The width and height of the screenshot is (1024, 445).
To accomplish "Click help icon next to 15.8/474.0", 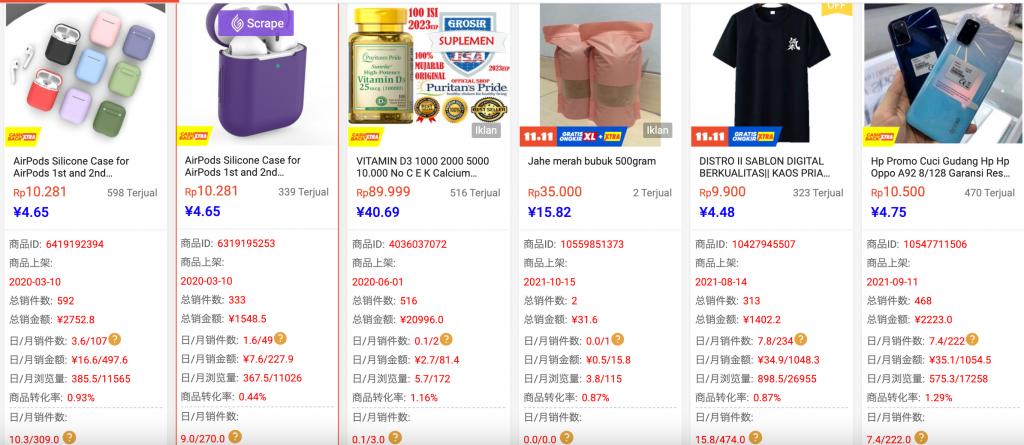I will pyautogui.click(x=755, y=438).
